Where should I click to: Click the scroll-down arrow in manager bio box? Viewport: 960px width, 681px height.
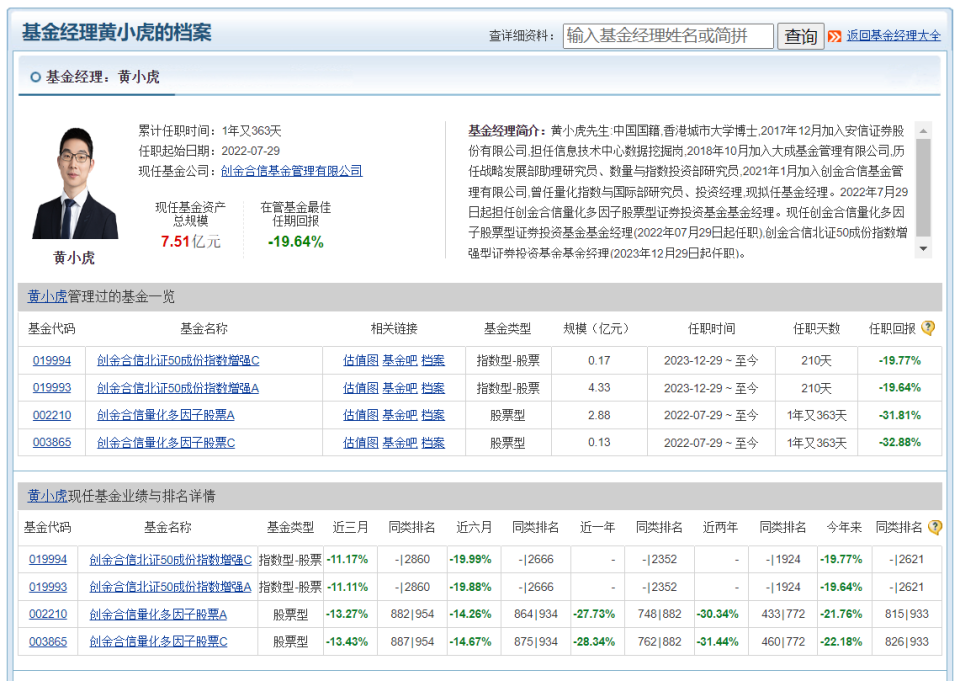923,249
